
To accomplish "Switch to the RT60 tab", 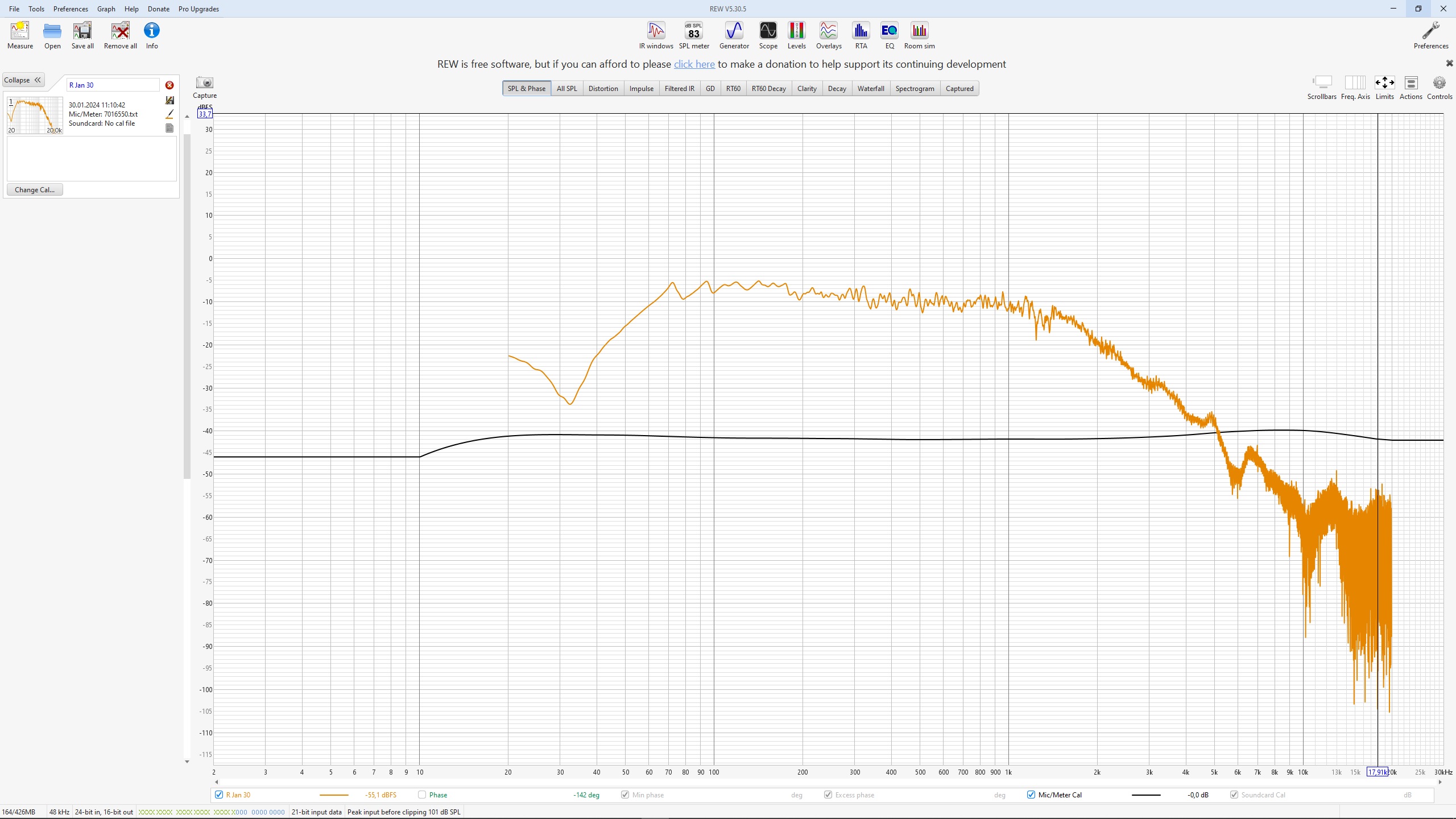I will coord(733,88).
